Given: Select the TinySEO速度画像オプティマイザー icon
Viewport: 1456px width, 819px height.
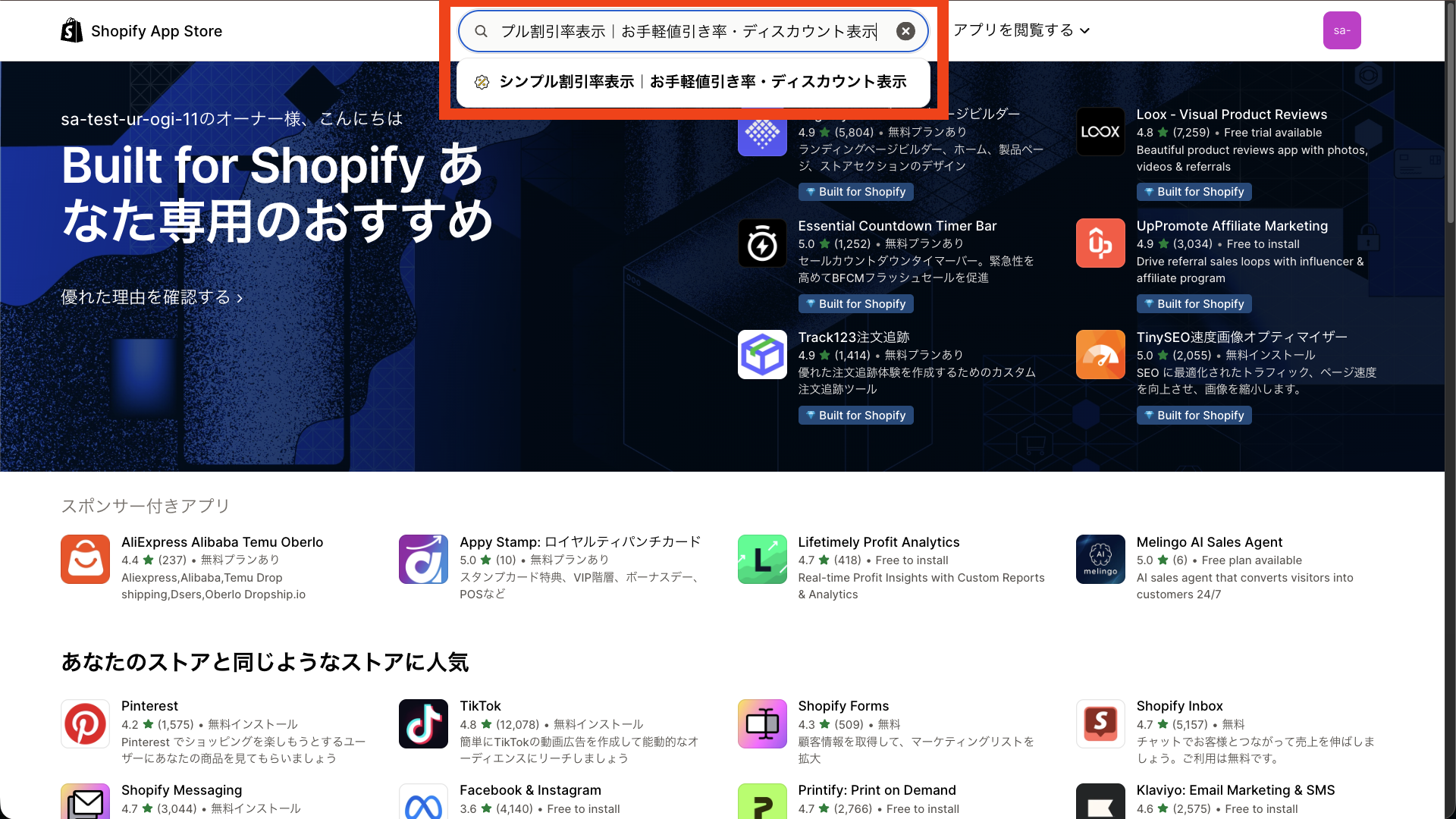Looking at the screenshot, I should click(1100, 354).
